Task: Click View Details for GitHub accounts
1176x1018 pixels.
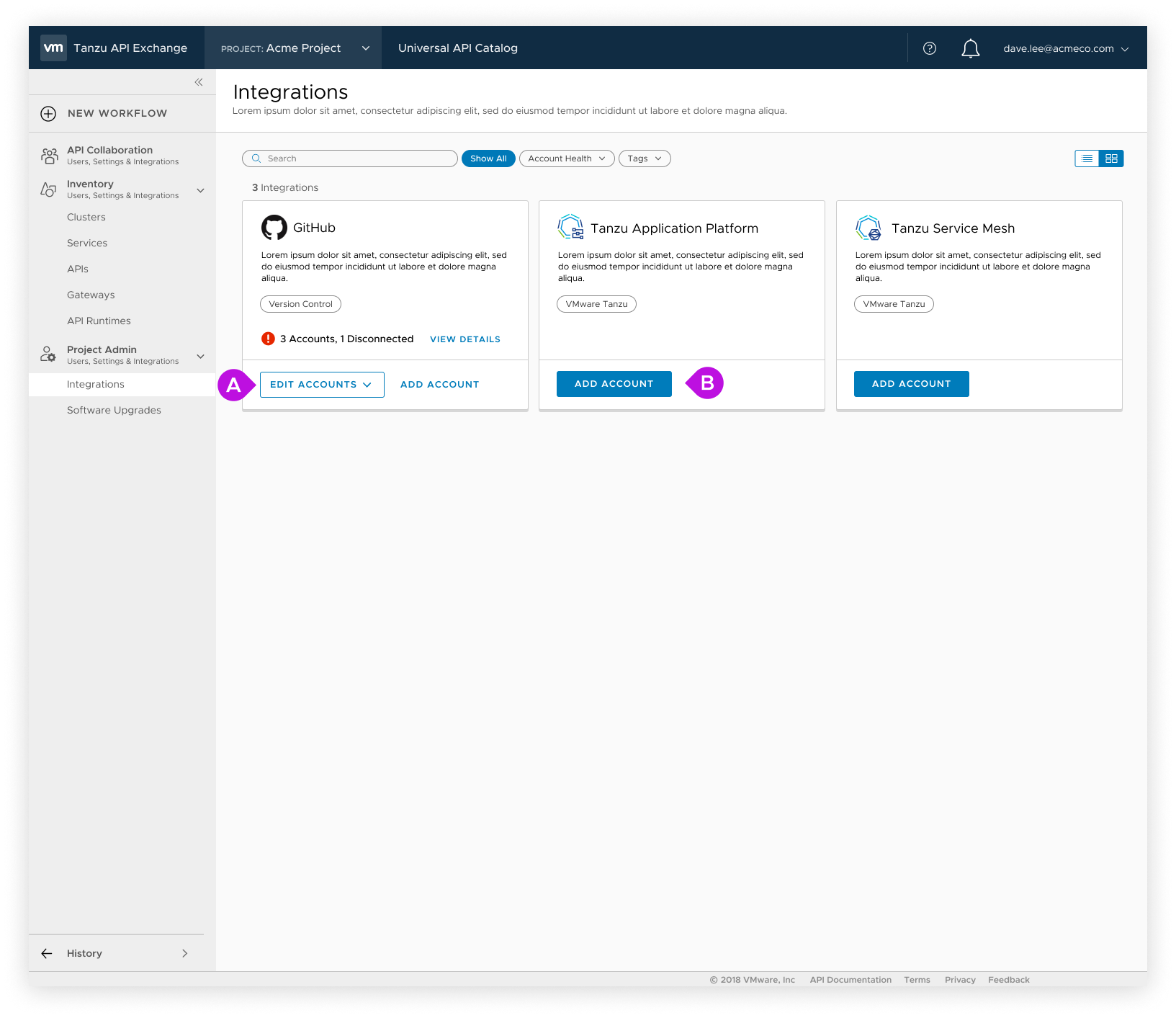Action: click(x=465, y=339)
